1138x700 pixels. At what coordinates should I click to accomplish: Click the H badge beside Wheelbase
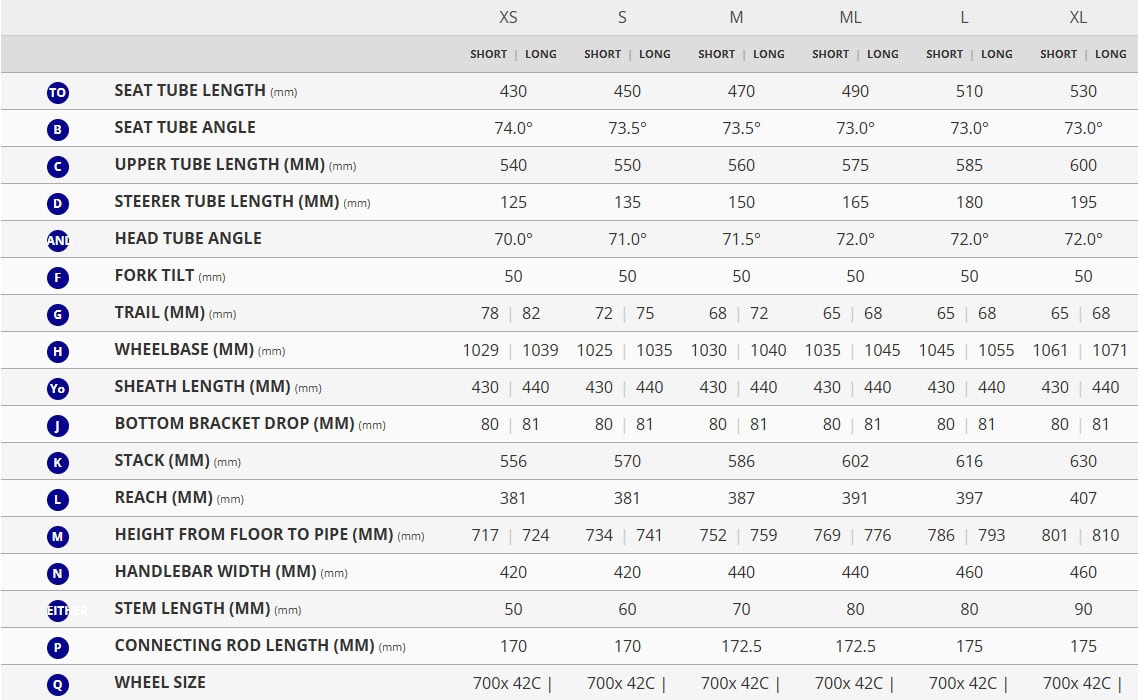click(x=58, y=352)
